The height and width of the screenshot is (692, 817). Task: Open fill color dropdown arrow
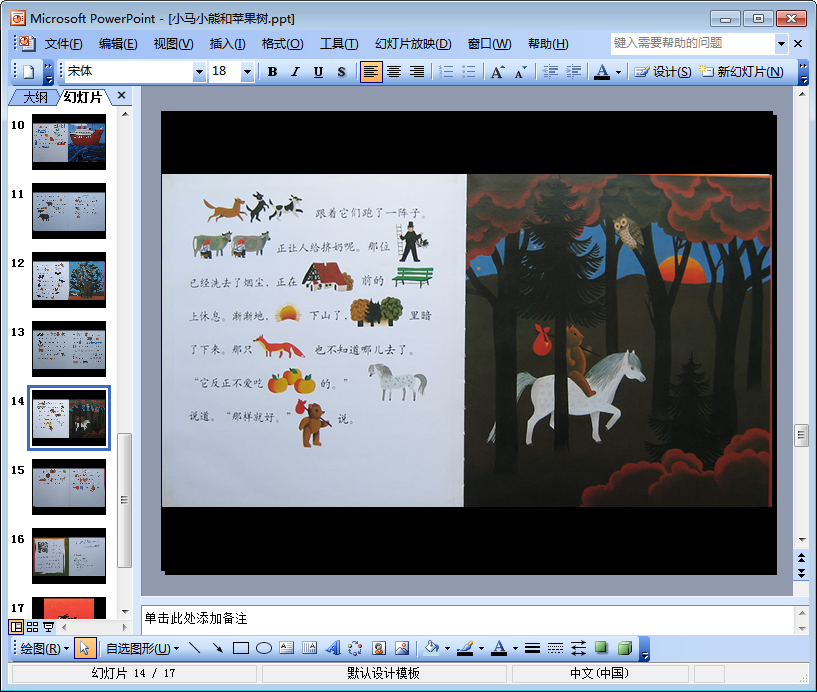(448, 648)
